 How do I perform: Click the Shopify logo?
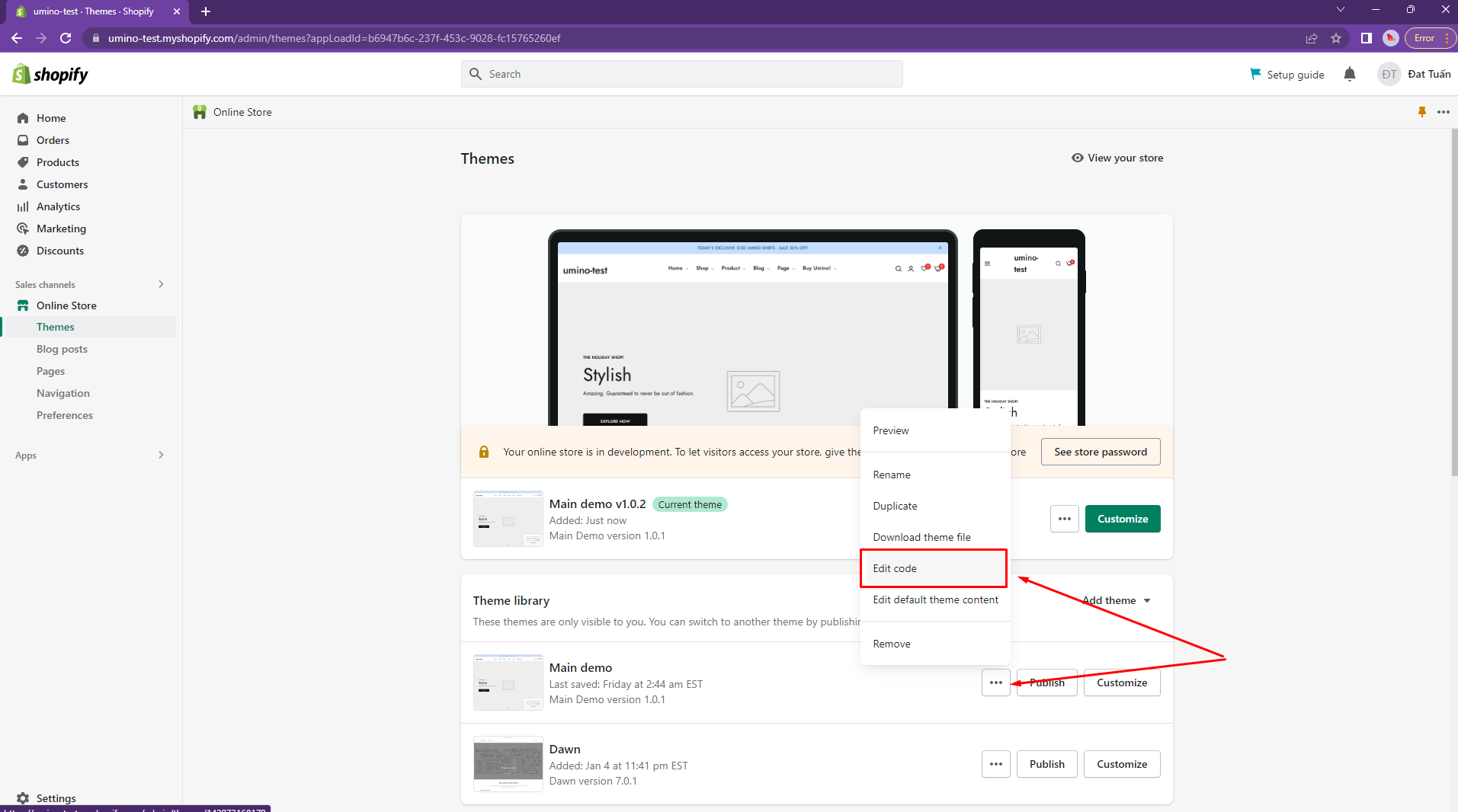[50, 74]
